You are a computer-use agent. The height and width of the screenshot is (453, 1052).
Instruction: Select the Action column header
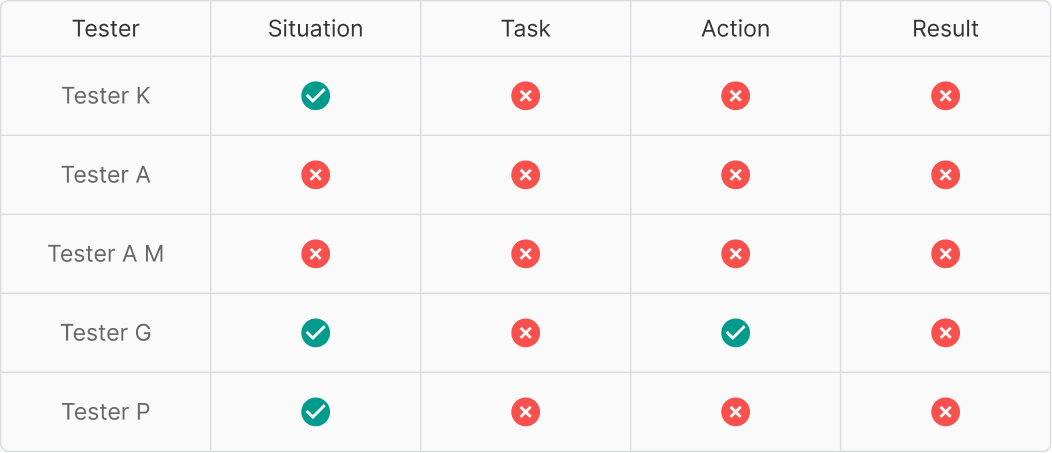click(x=735, y=29)
